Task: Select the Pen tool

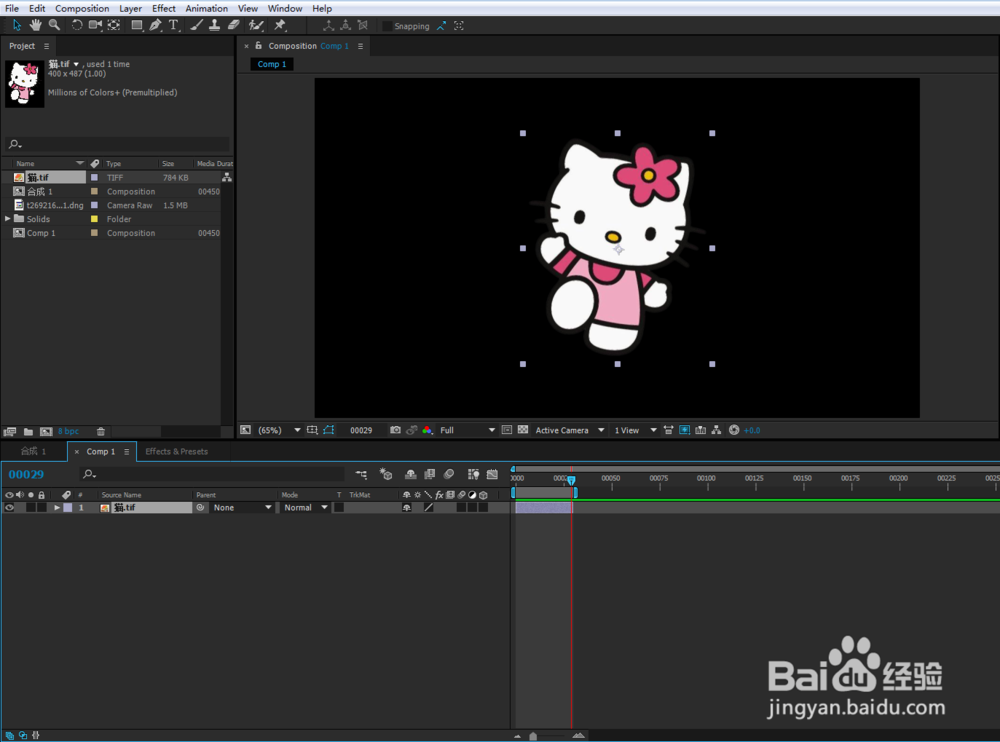Action: [156, 25]
